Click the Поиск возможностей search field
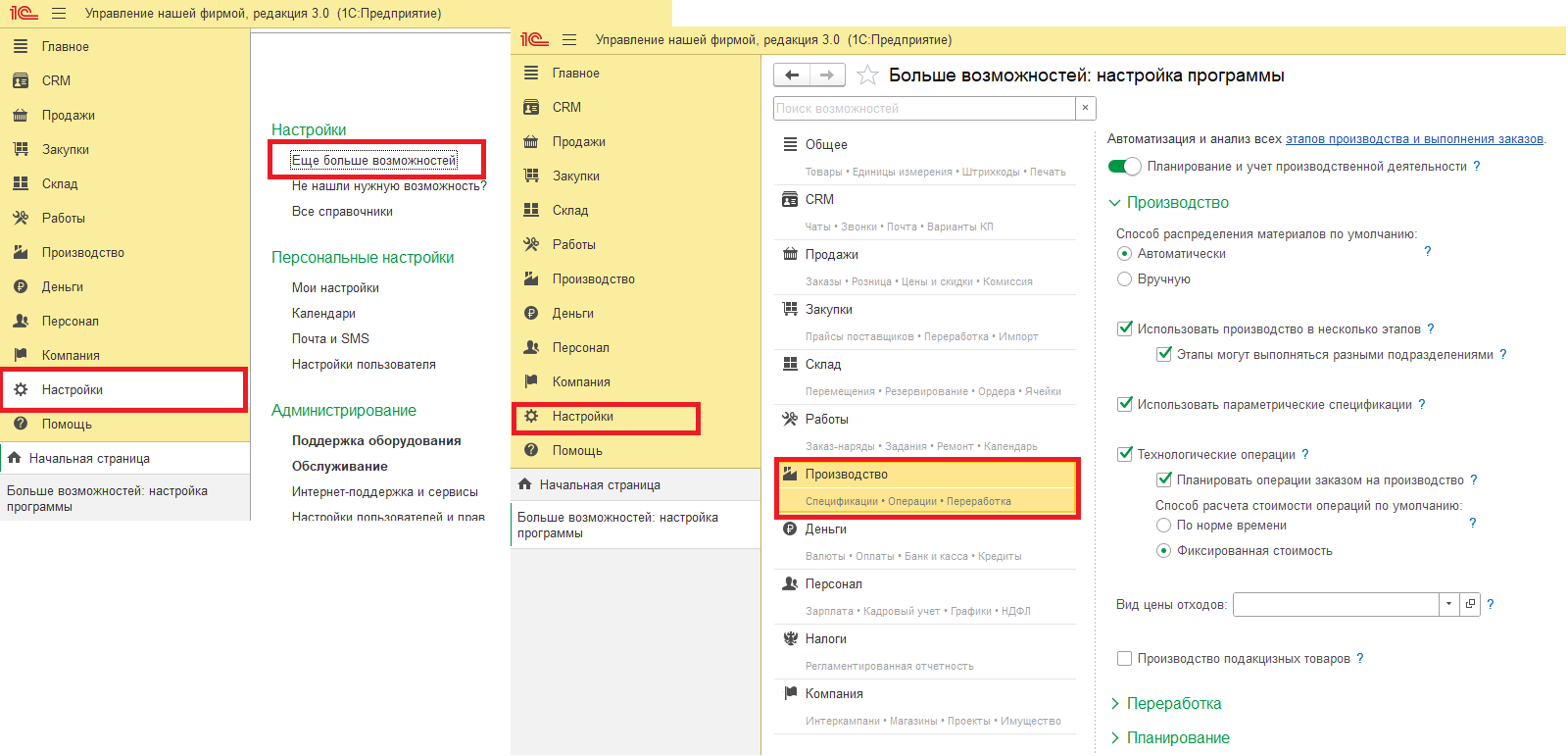The image size is (1568, 756). click(x=923, y=108)
